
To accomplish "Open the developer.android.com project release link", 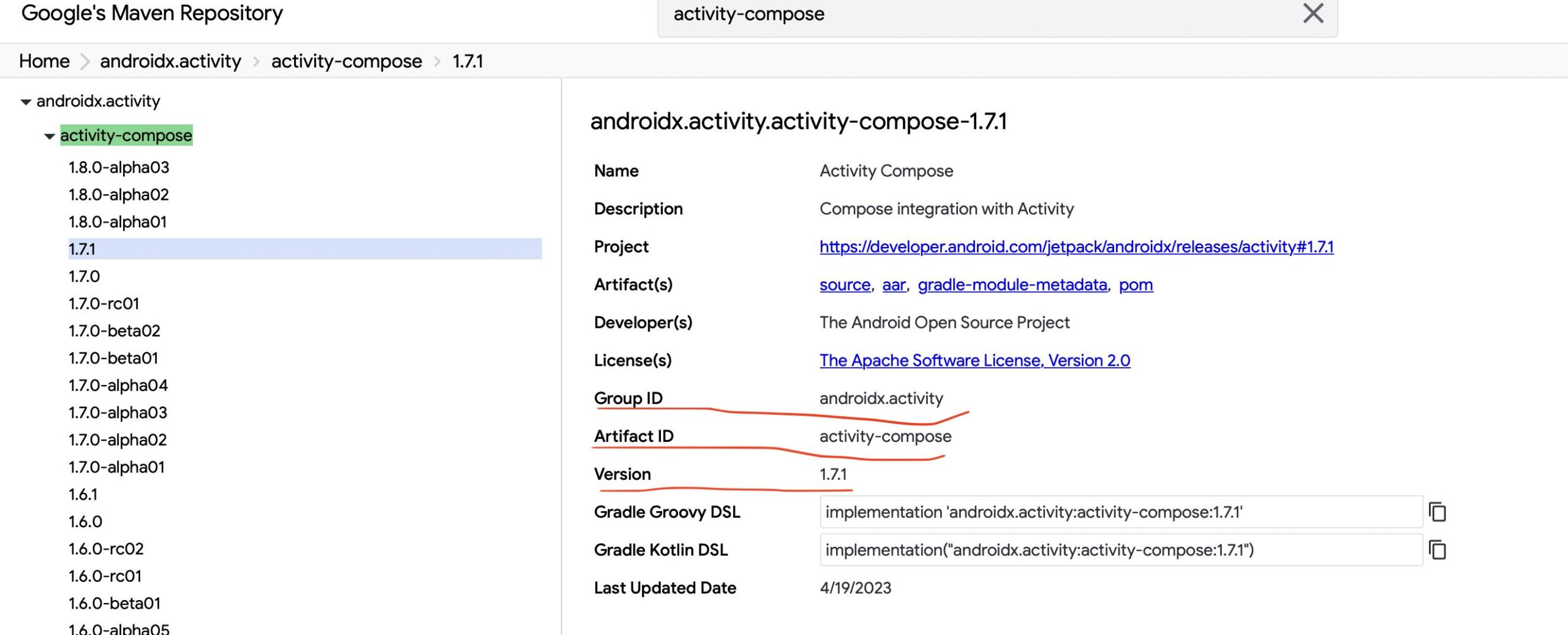I will tap(1076, 247).
